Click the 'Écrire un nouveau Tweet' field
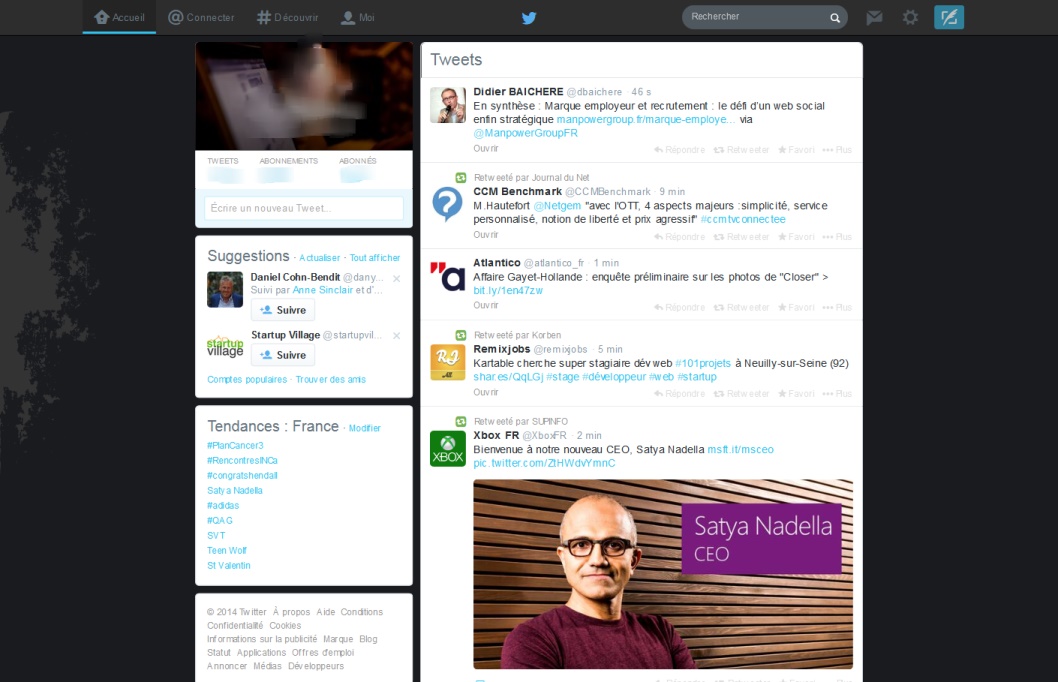 point(304,208)
